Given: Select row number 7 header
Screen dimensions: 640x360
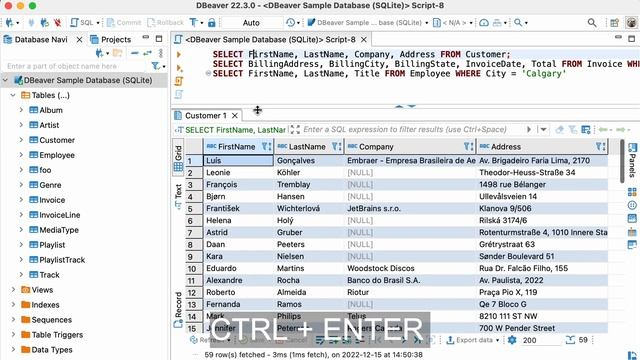Looking at the screenshot, I should click(x=194, y=233).
